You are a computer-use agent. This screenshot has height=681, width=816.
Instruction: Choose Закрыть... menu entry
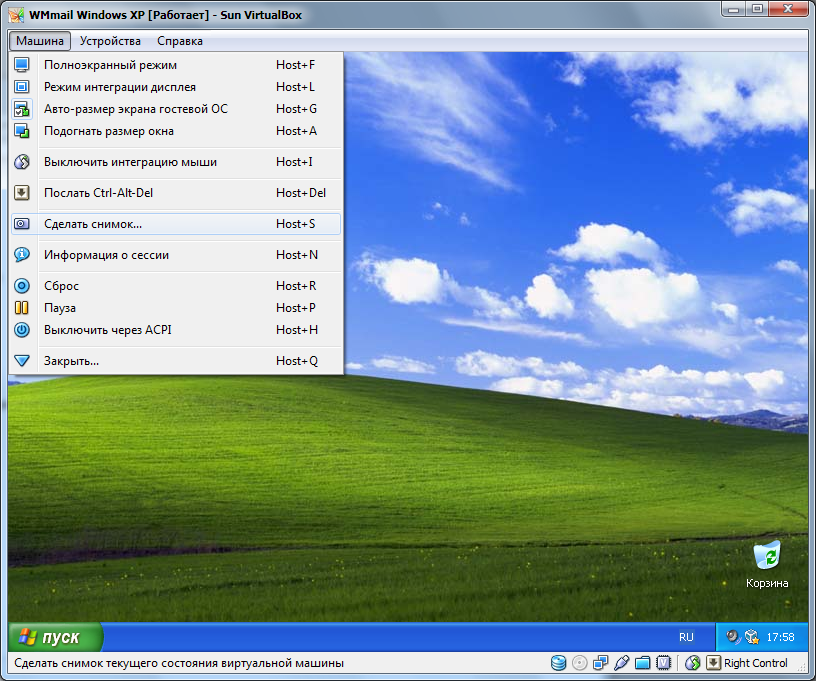click(176, 361)
